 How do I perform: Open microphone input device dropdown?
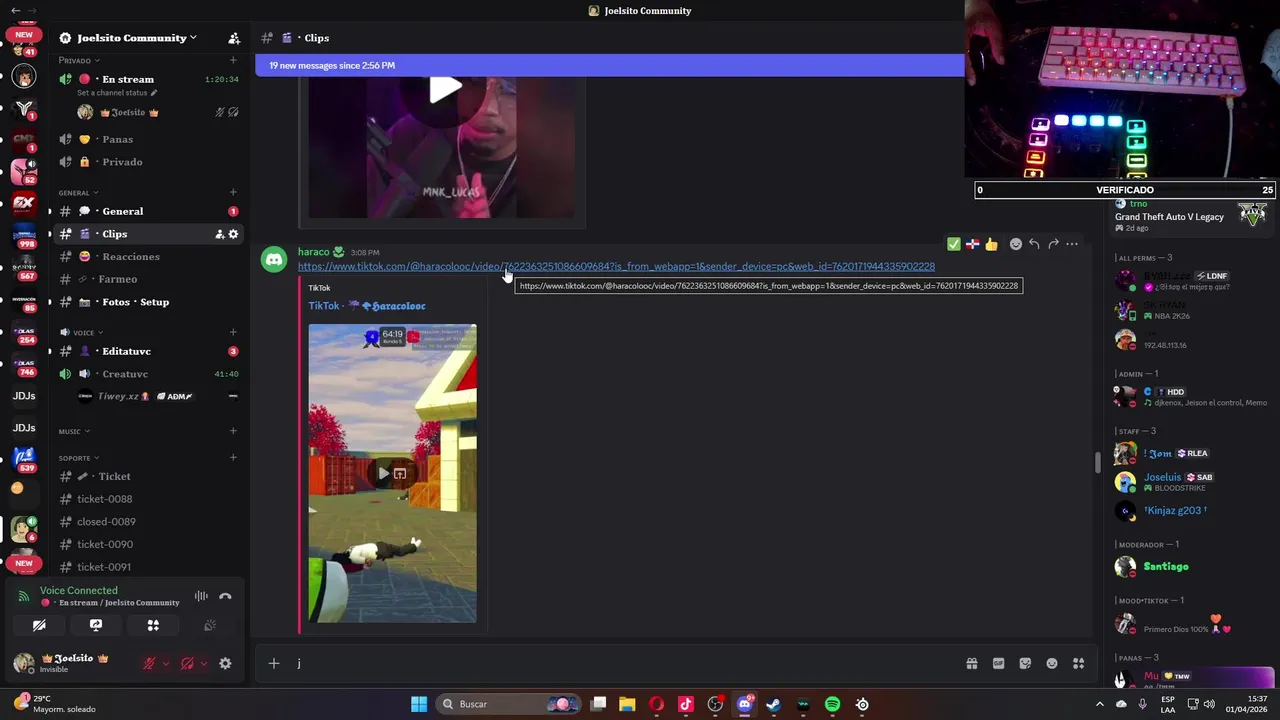click(x=165, y=663)
